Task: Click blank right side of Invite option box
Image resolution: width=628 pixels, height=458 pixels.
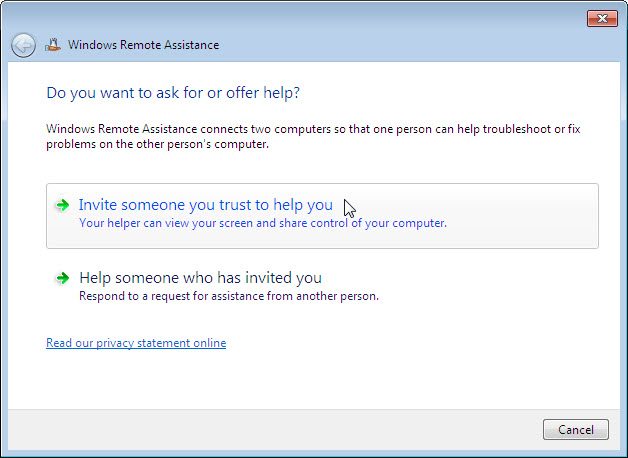Action: (x=521, y=216)
